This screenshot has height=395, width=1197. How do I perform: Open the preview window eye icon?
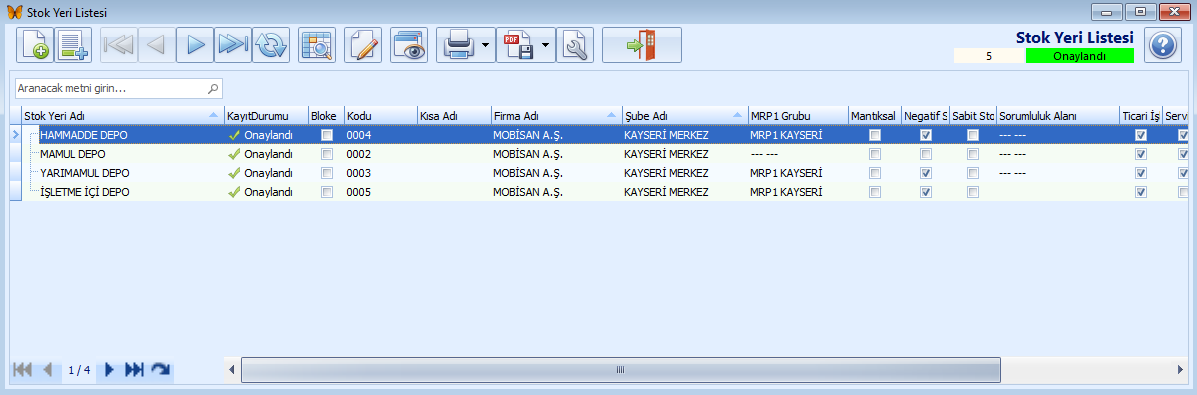click(x=408, y=45)
